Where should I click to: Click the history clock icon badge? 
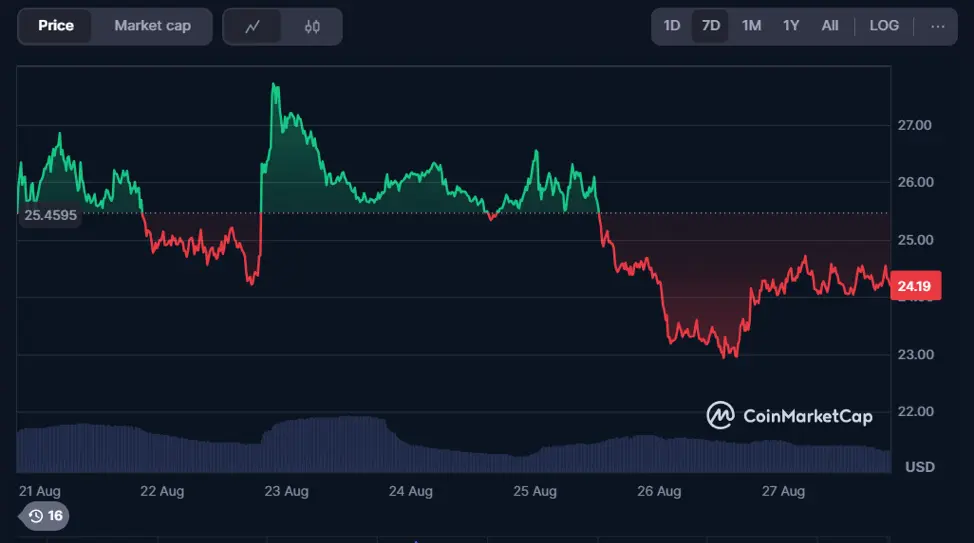click(46, 516)
